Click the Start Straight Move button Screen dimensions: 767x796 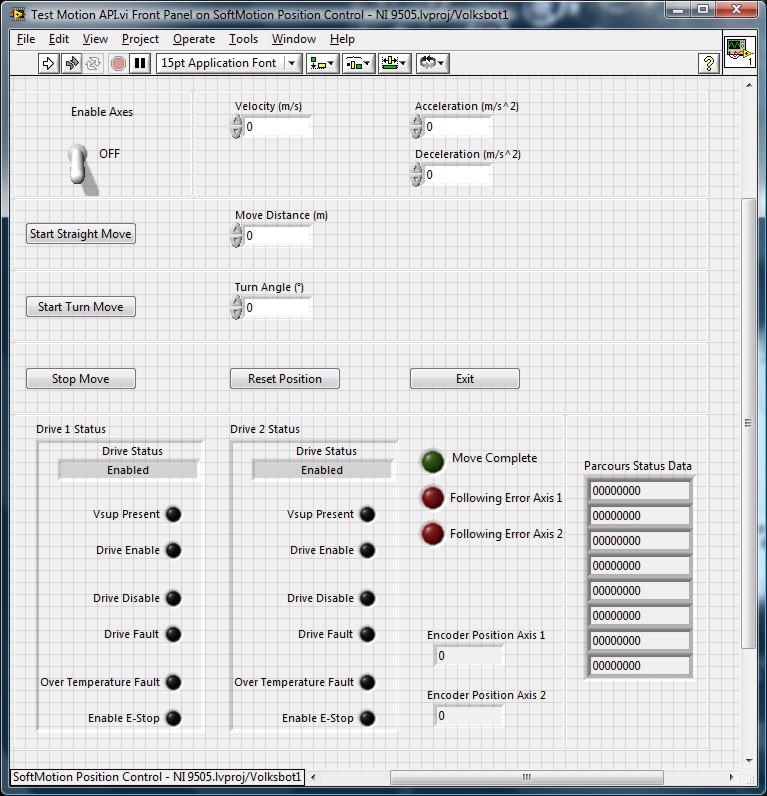pos(80,234)
